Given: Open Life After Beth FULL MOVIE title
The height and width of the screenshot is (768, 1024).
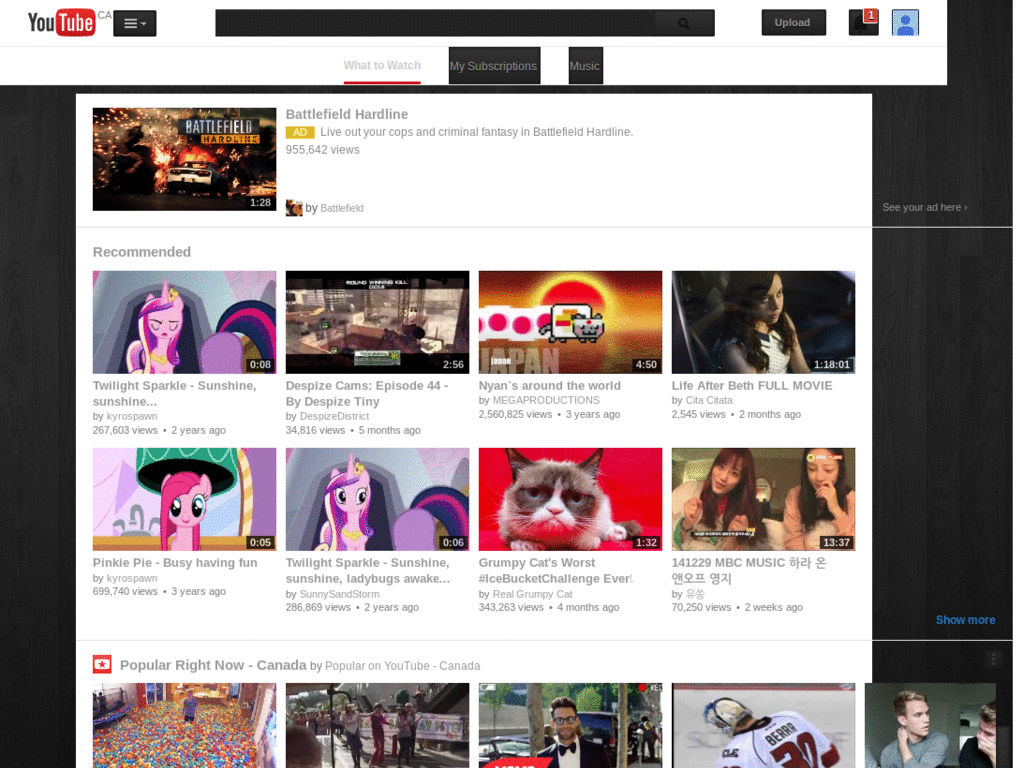Looking at the screenshot, I should click(752, 385).
